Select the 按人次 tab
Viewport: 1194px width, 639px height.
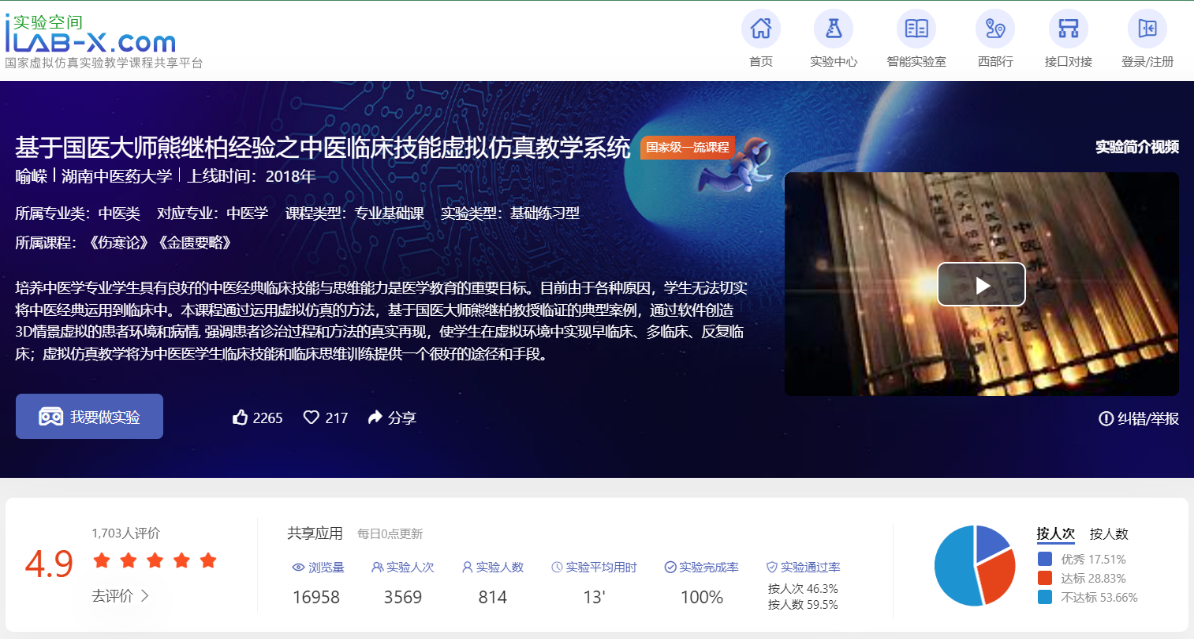(x=1055, y=534)
